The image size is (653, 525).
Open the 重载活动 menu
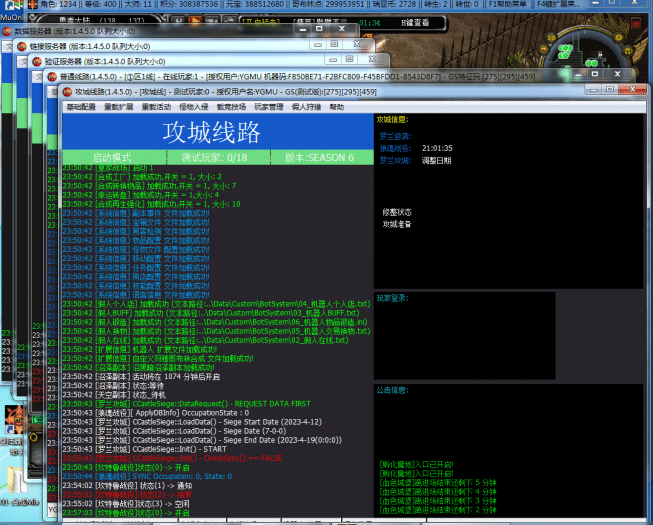(x=156, y=107)
